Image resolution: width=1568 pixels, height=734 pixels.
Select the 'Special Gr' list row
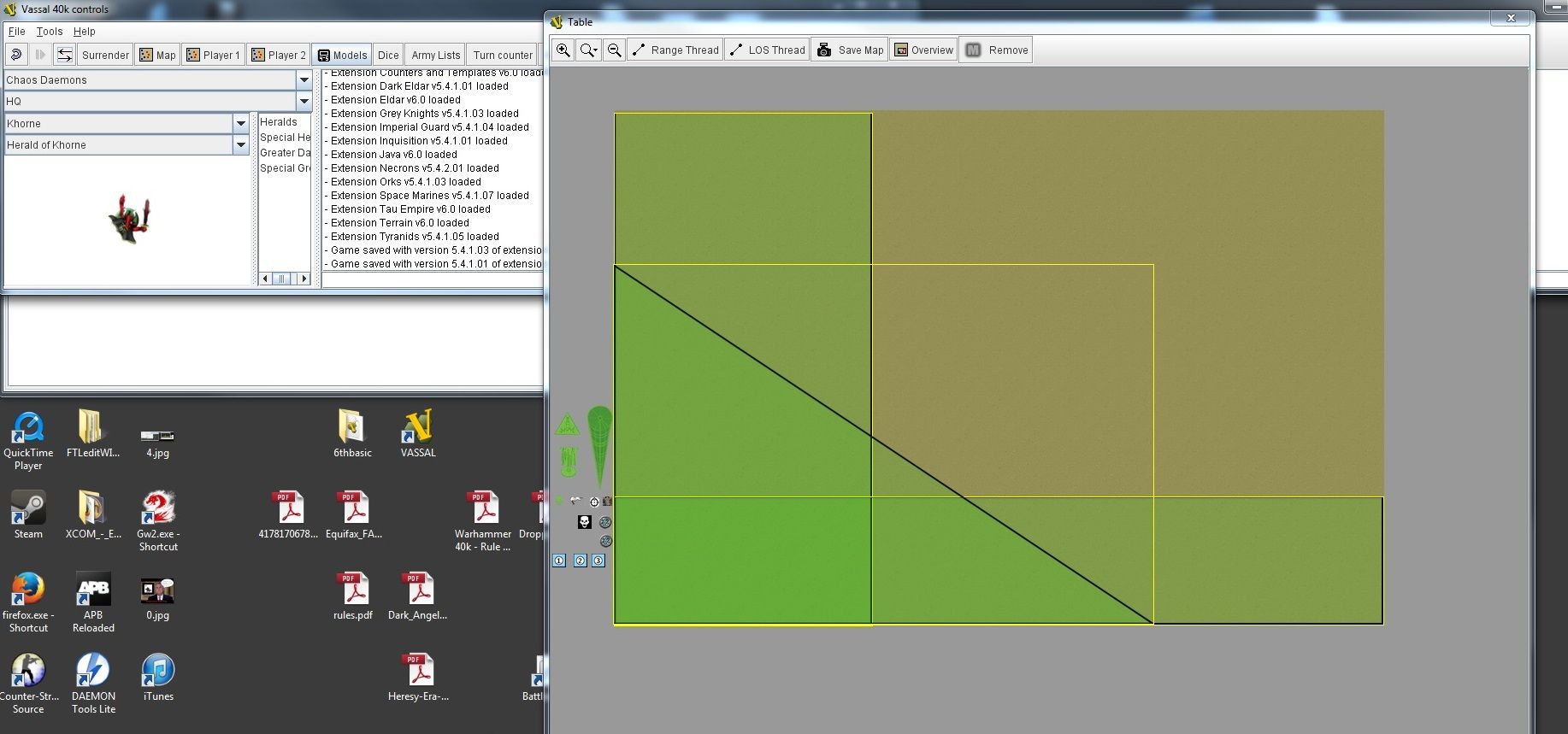click(285, 168)
